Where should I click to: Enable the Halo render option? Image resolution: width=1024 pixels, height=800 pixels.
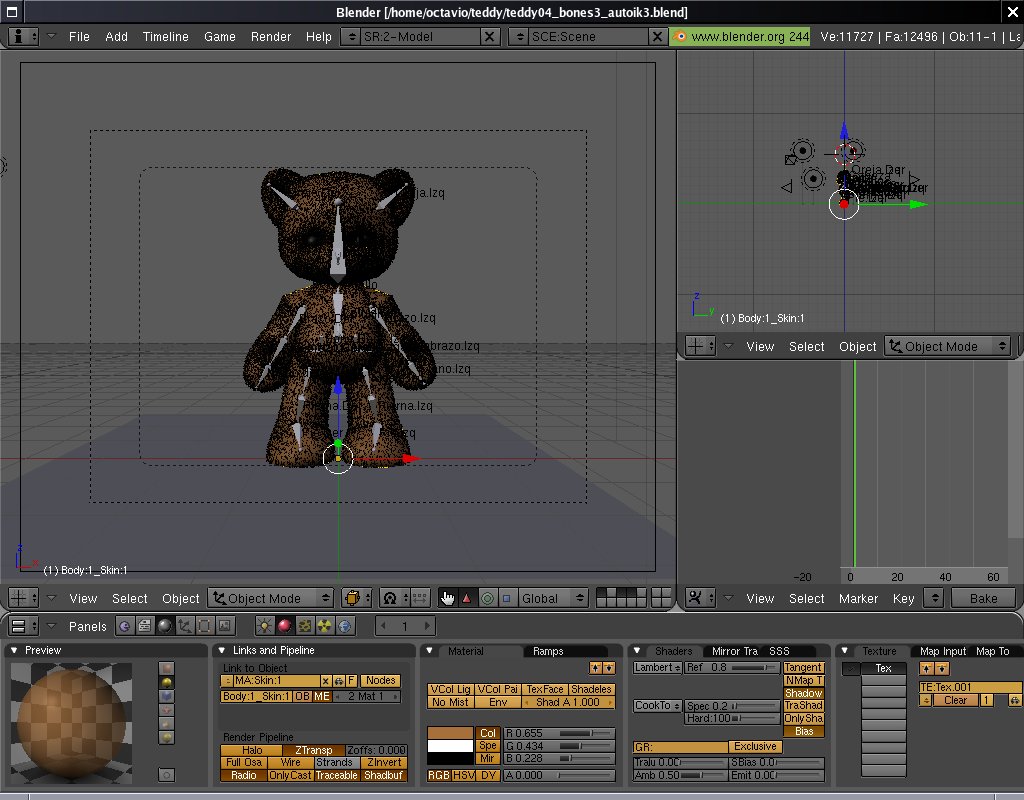tap(251, 750)
